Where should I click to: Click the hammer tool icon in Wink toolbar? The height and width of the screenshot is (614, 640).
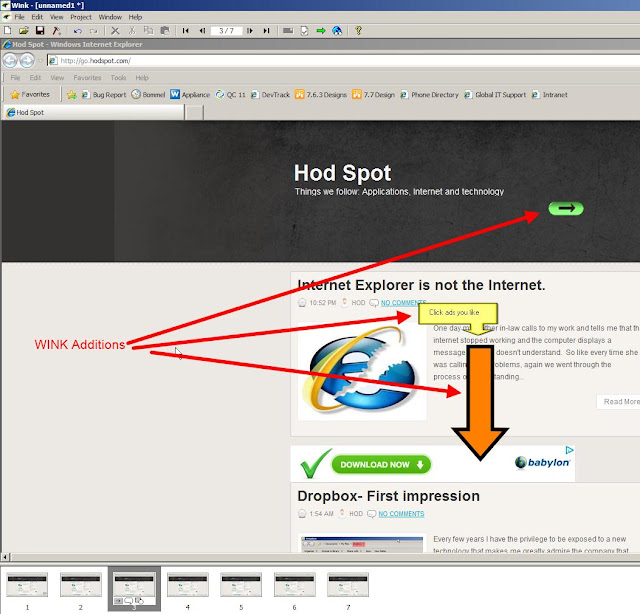[x=56, y=31]
